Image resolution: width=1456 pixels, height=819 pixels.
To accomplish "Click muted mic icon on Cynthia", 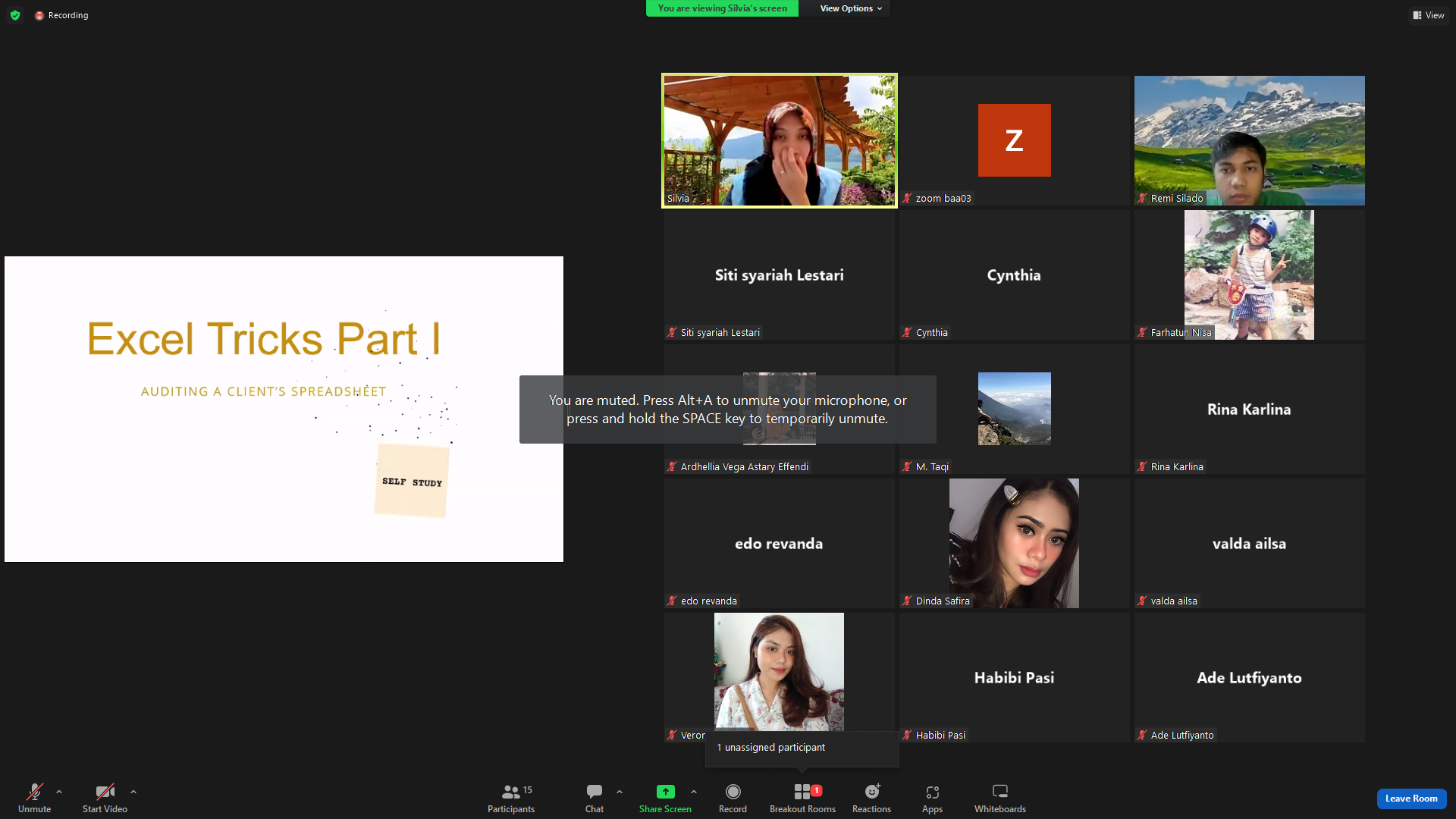I will click(907, 333).
